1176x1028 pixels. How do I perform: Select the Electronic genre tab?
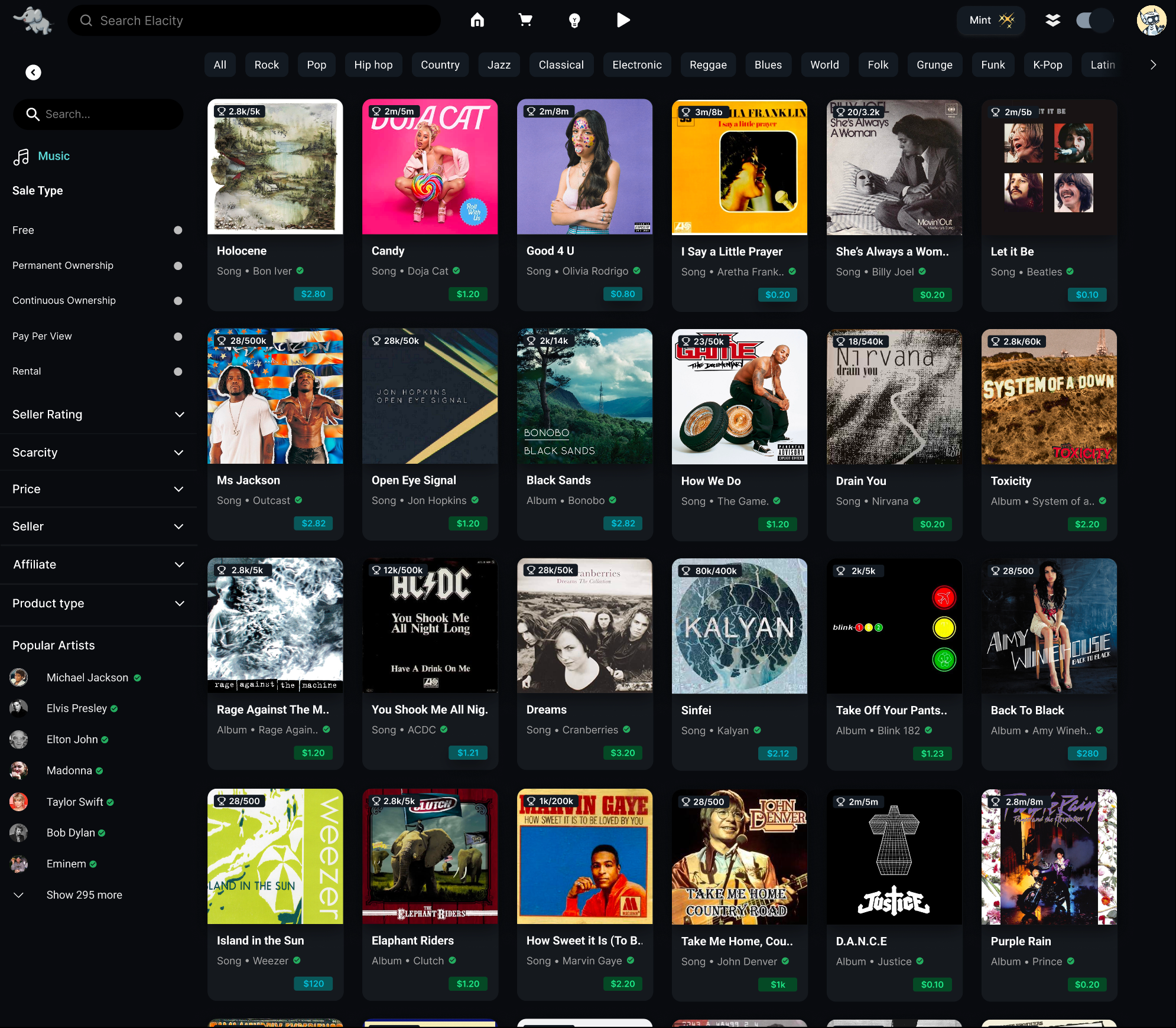[x=637, y=65]
